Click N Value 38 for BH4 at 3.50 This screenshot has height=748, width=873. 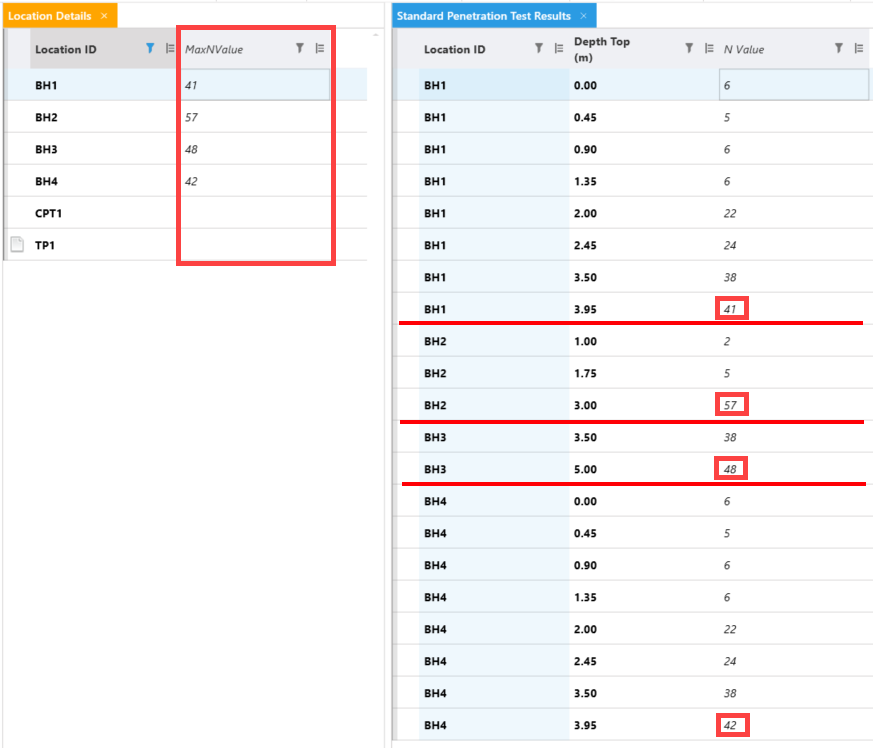[793, 693]
